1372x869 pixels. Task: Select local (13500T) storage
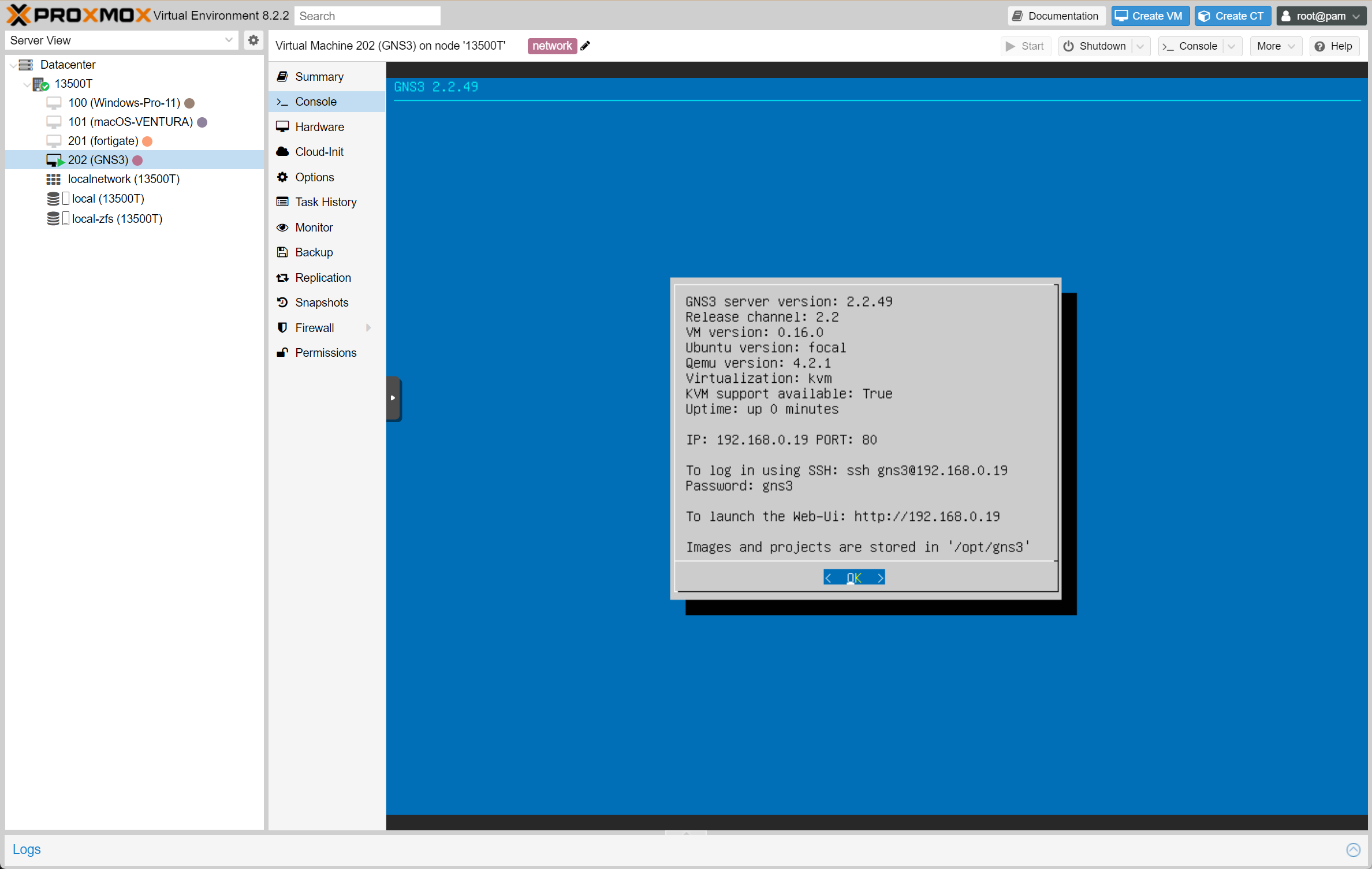[135, 199]
